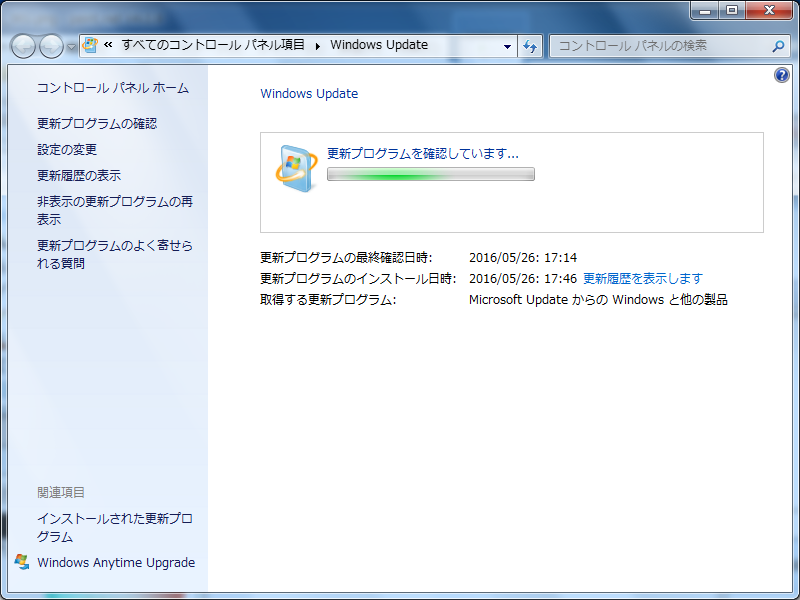Screen dimensions: 800x600
Task: Click the green update-check progress bar
Action: tap(431, 174)
